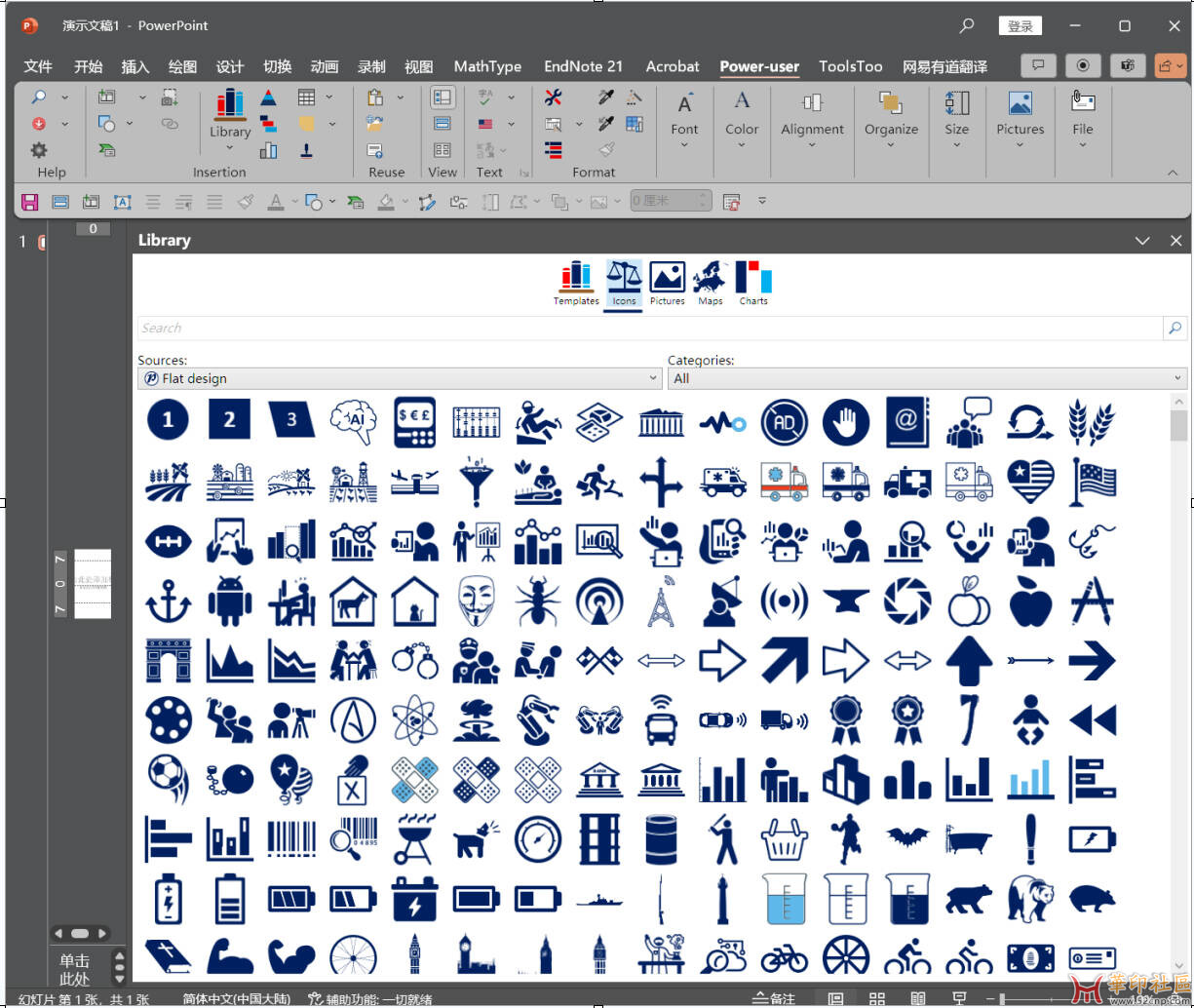The width and height of the screenshot is (1194, 1008).
Task: Toggle the record button in title bar
Action: click(x=1082, y=65)
